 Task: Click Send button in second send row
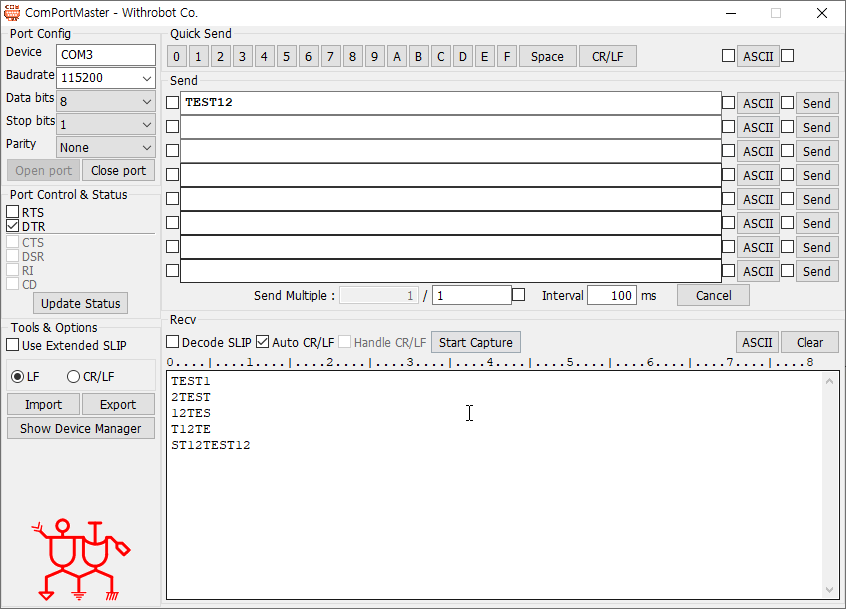(817, 127)
